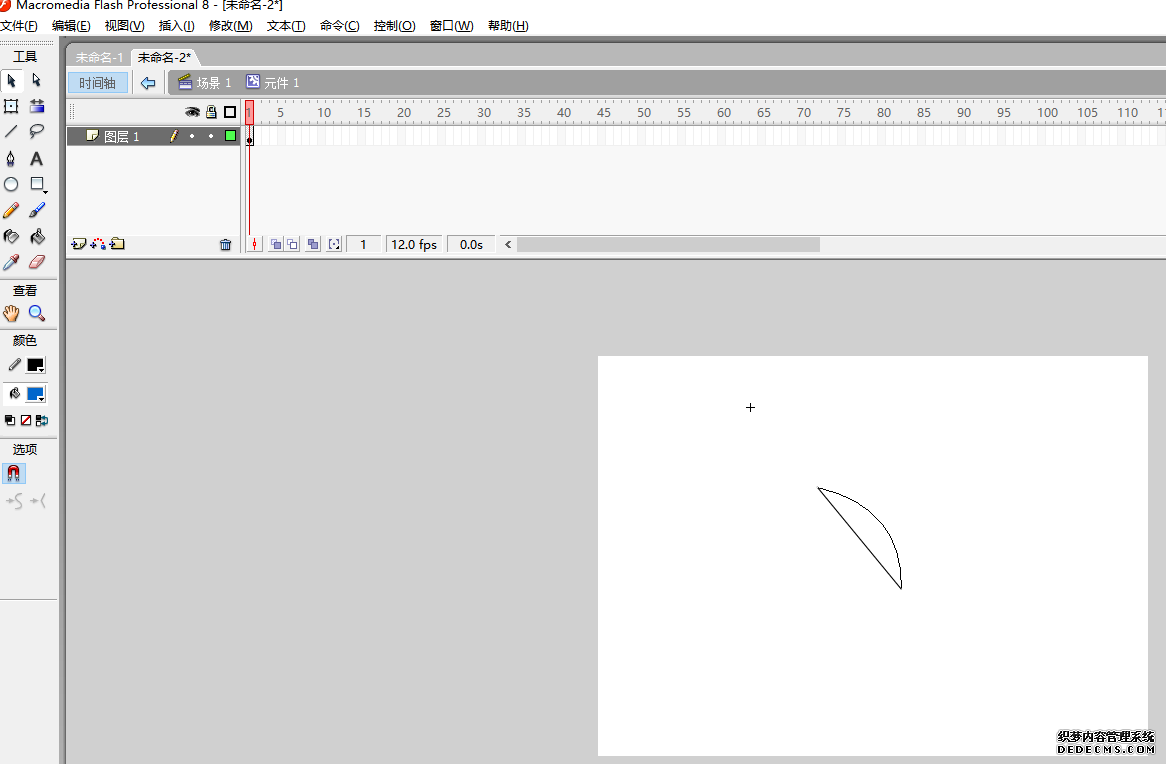1166x764 pixels.
Task: Select the Text tool
Action: click(37, 159)
